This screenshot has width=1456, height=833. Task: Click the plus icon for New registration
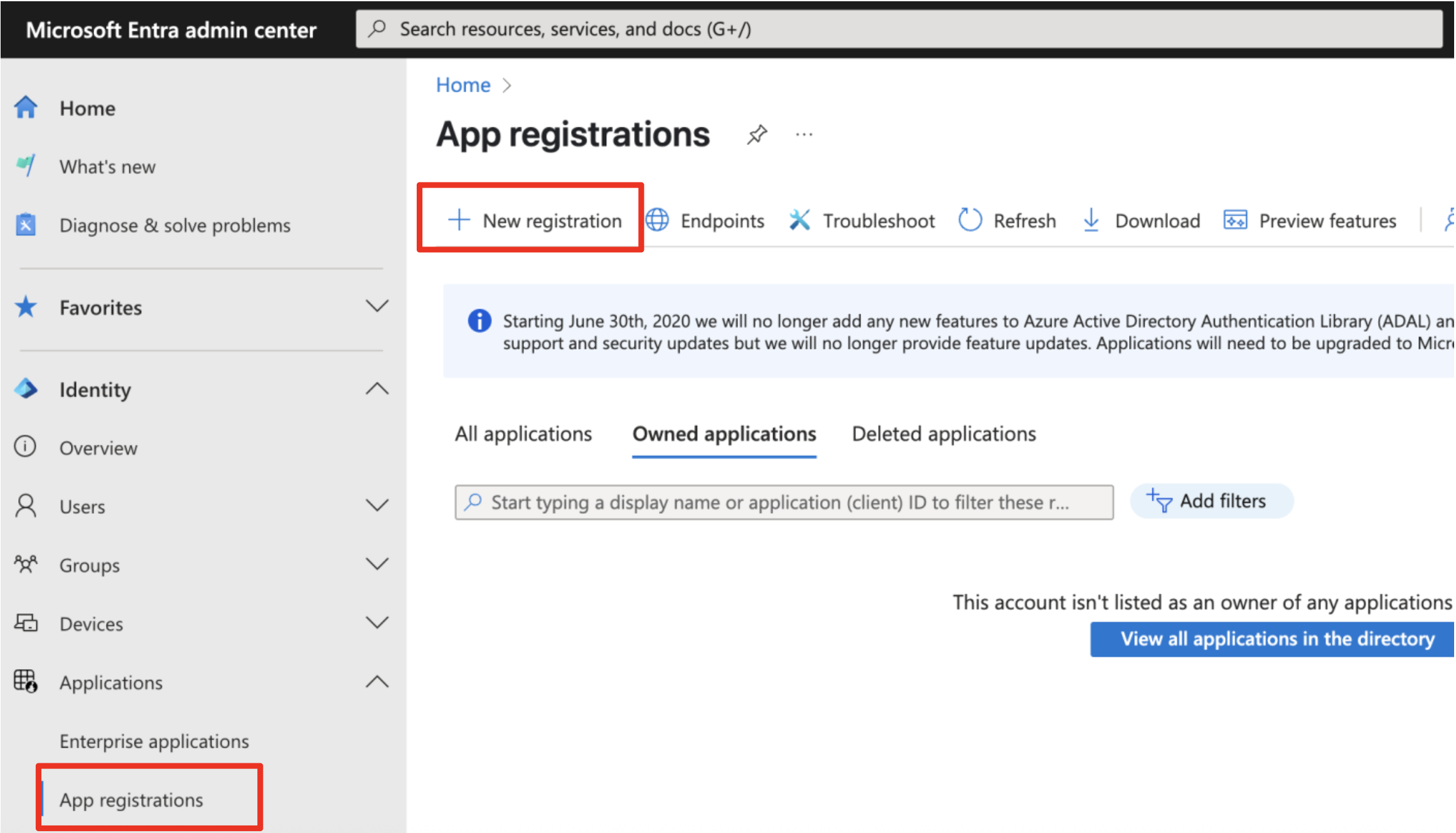click(459, 220)
